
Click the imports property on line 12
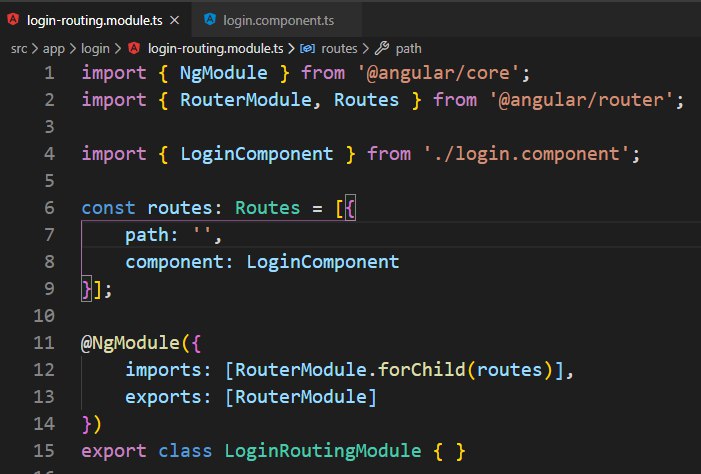(163, 371)
